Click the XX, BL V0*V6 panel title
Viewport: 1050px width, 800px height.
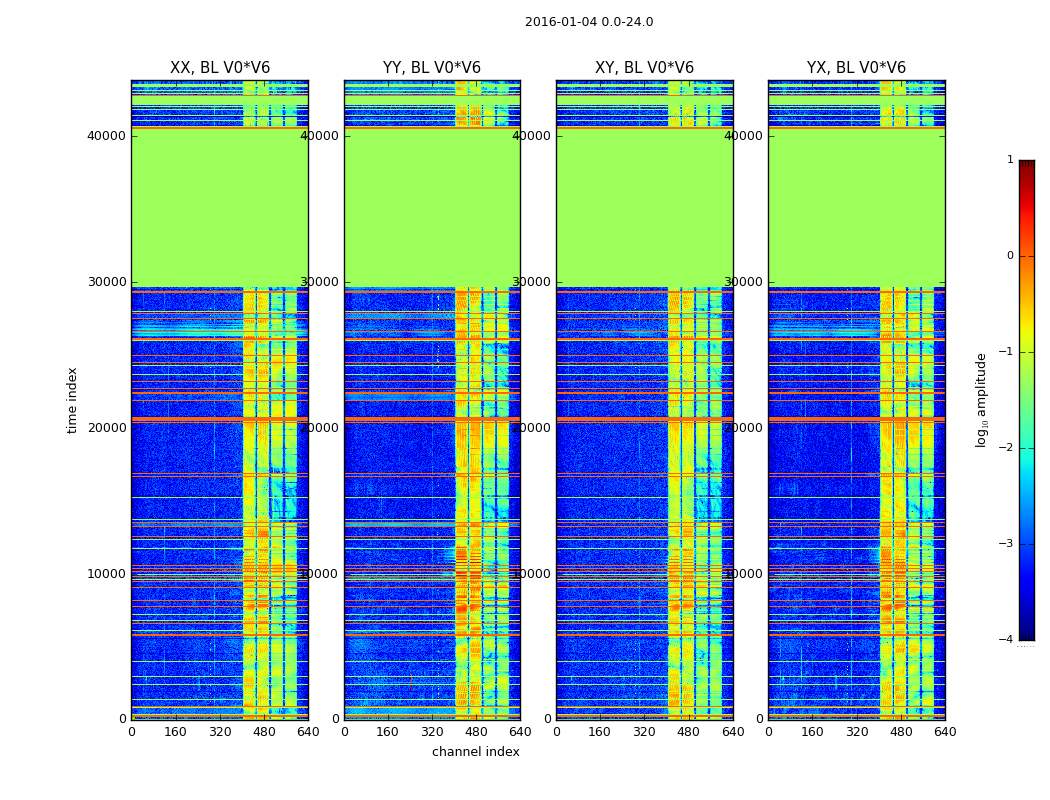pyautogui.click(x=219, y=68)
